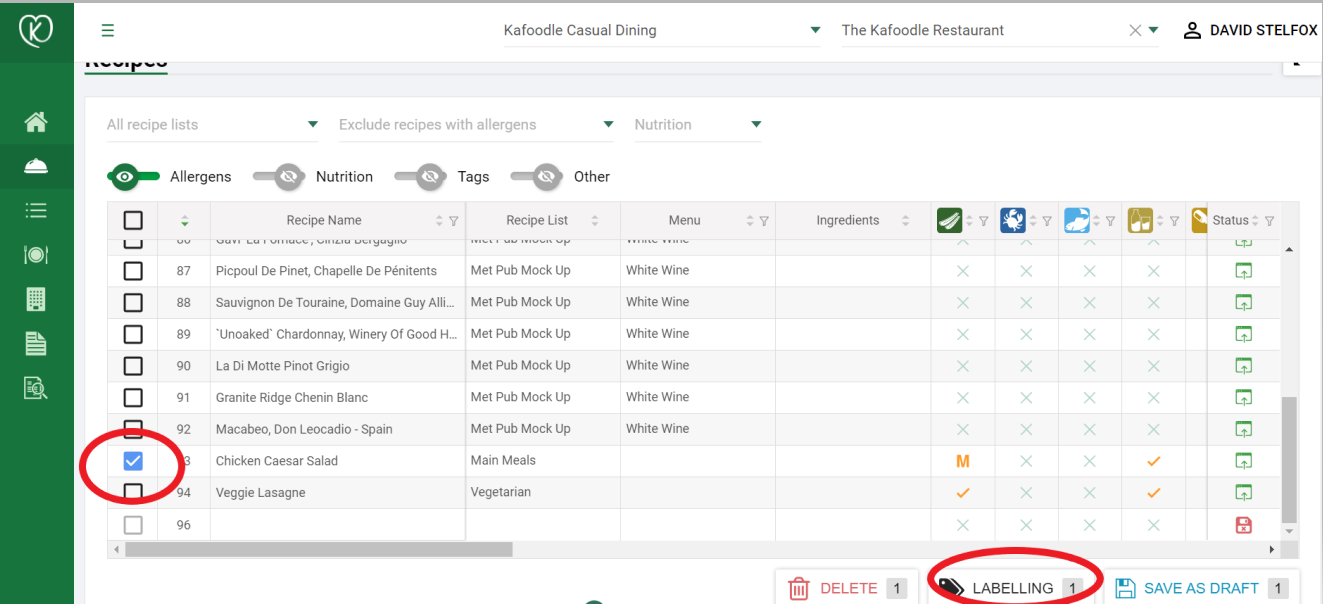The height and width of the screenshot is (604, 1323).
Task: Click status icon for Picpoul De Pinet
Action: point(1244,271)
